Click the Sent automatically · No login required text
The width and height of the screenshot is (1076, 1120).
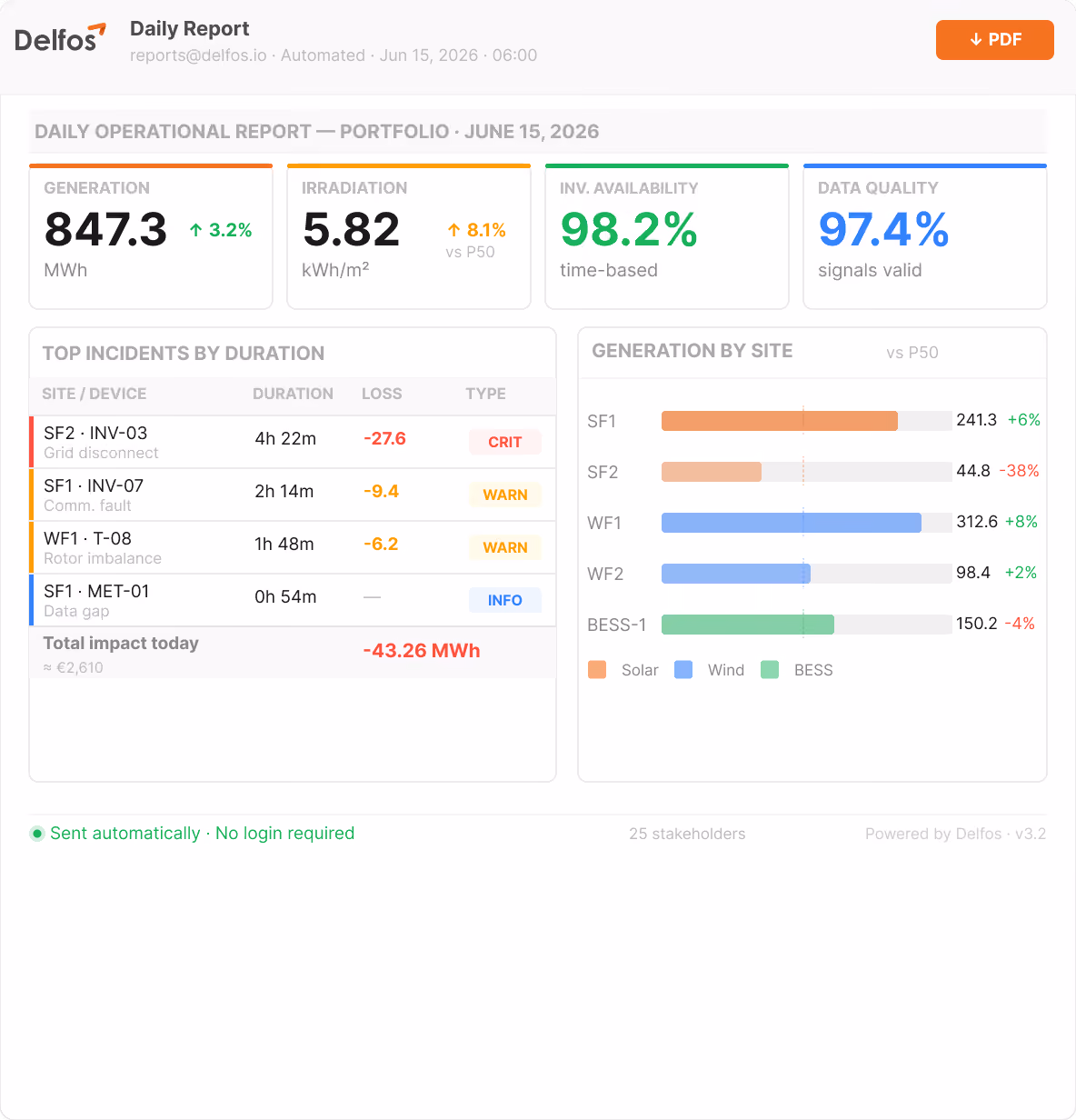pos(203,834)
